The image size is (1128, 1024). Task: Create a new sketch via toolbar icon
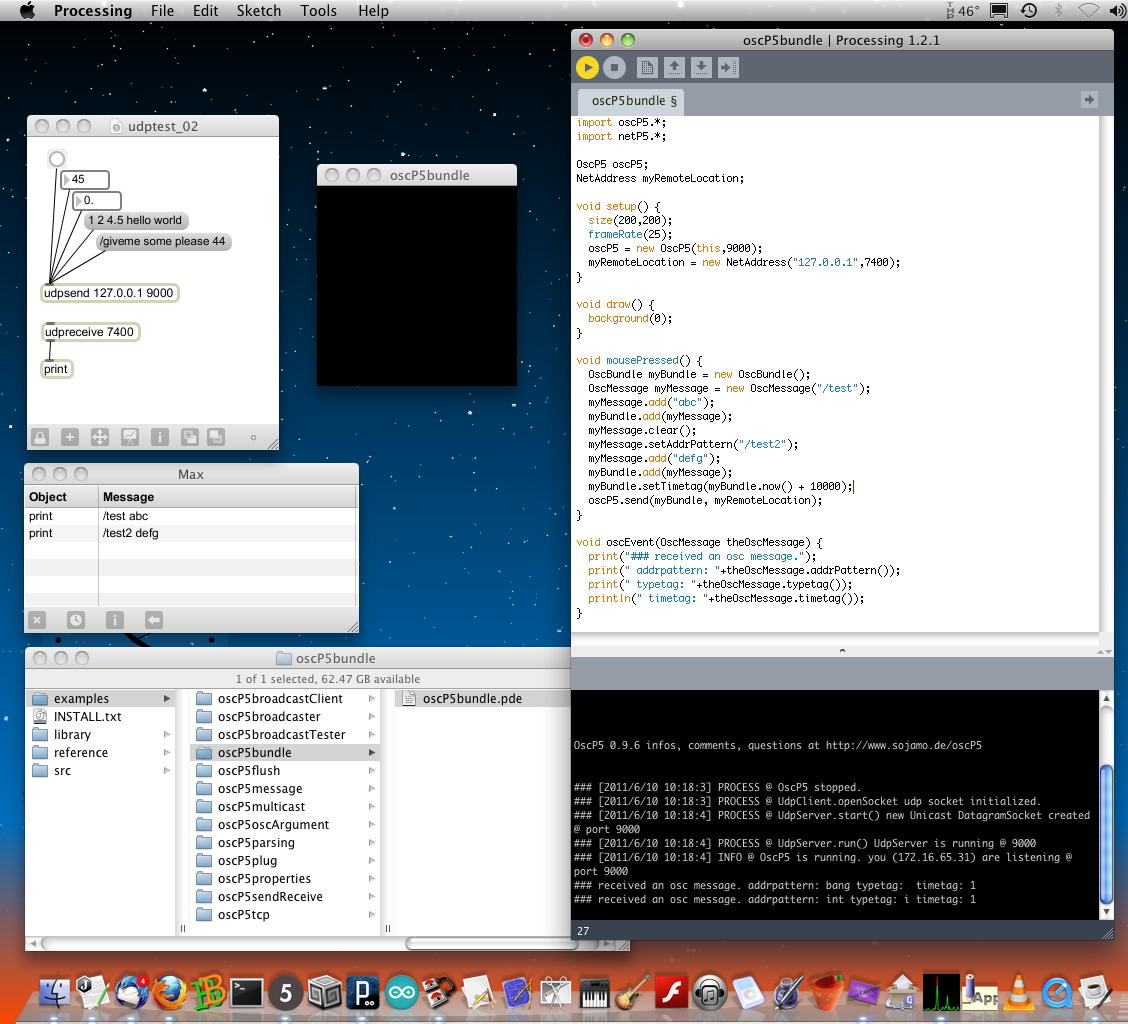(x=647, y=67)
